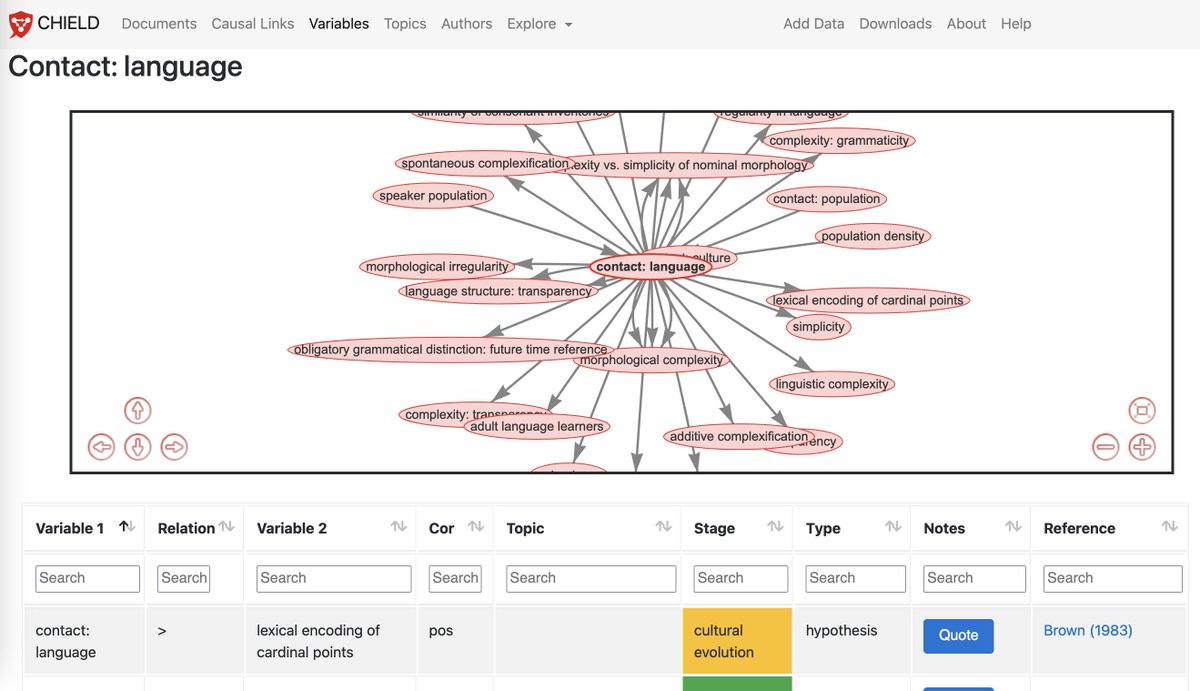Zoom into the graph with the plus icon
1200x691 pixels.
point(1142,447)
